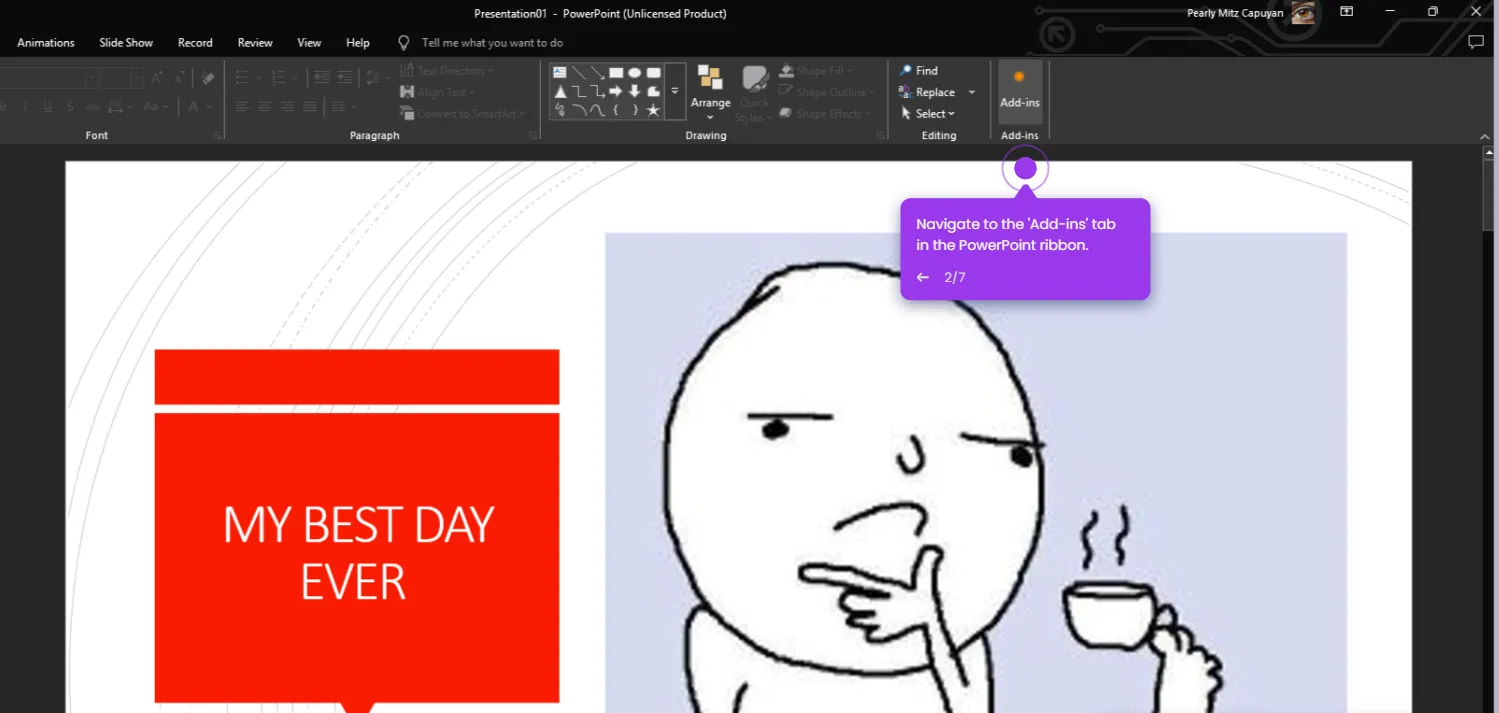Expand the Bullets dropdown arrow
This screenshot has width=1499, height=713.
(259, 78)
